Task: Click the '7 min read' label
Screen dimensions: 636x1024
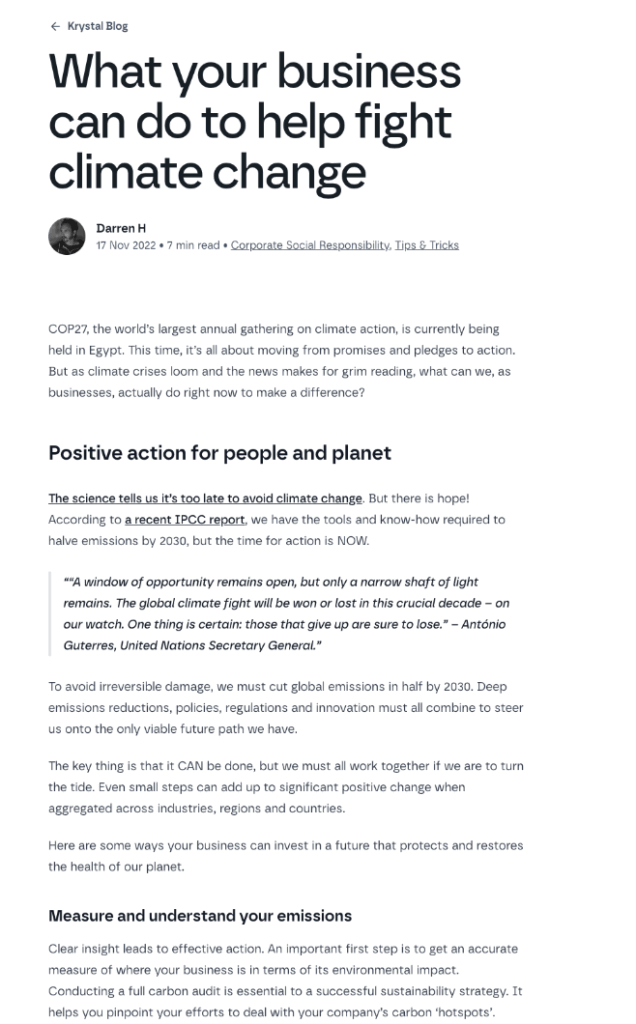Action: click(193, 245)
